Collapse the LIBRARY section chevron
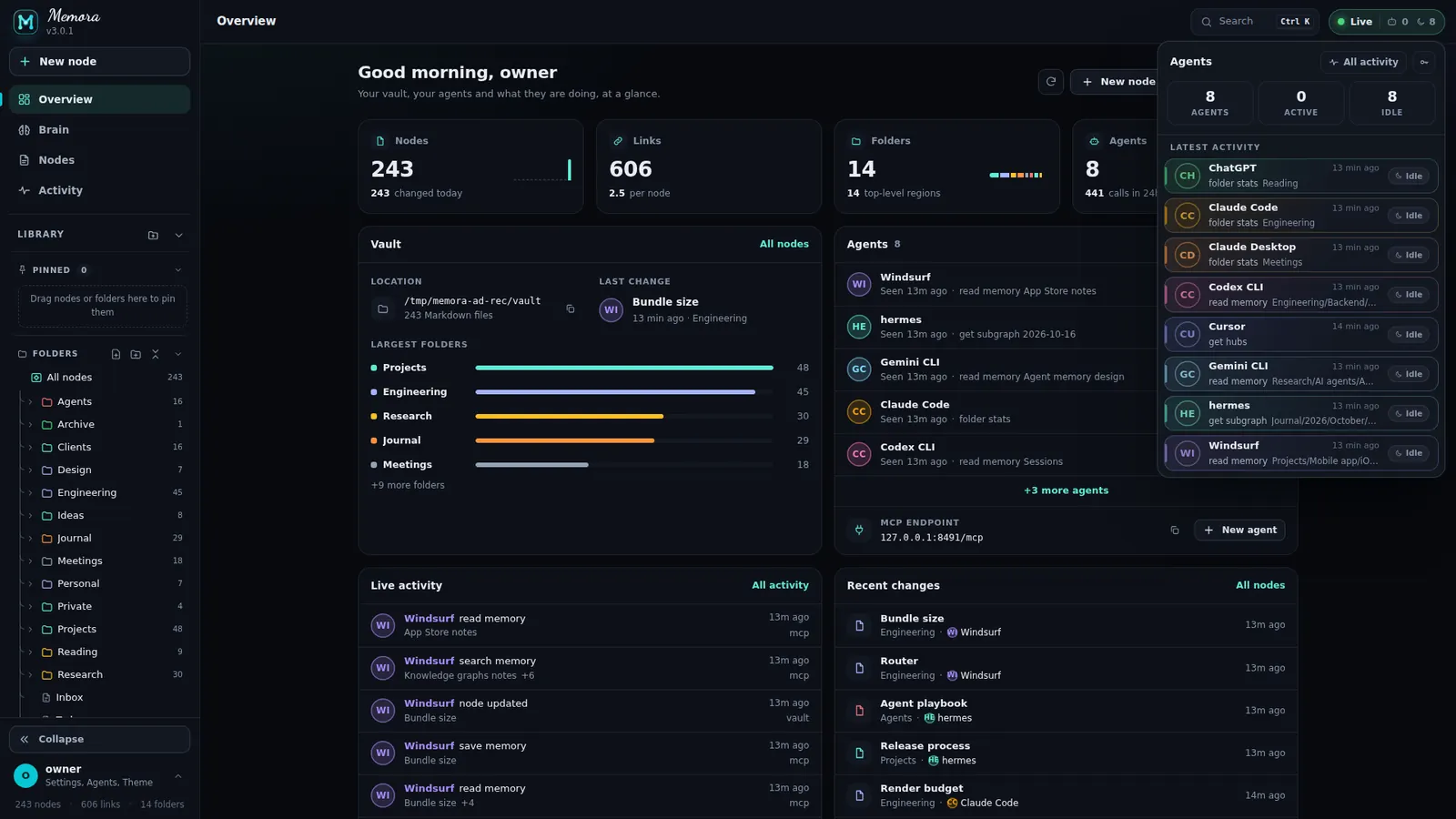Viewport: 1456px width, 819px height. [178, 235]
